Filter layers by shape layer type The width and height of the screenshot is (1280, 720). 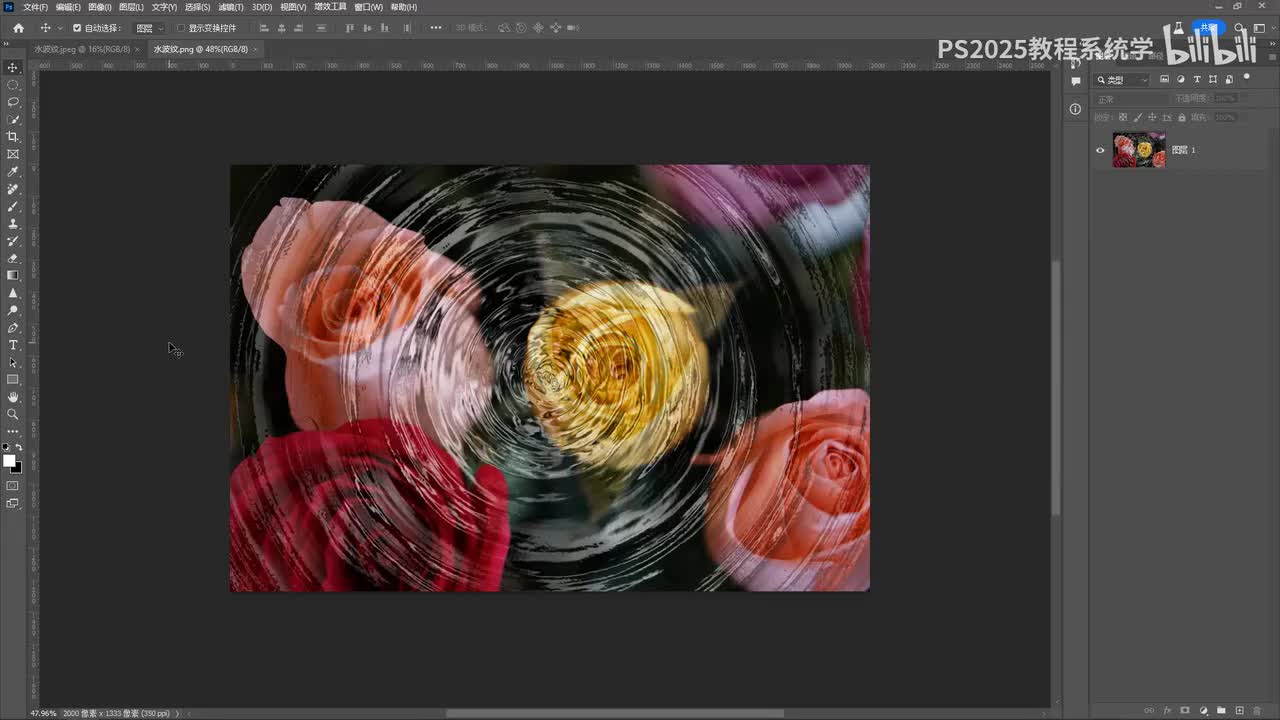[1213, 79]
